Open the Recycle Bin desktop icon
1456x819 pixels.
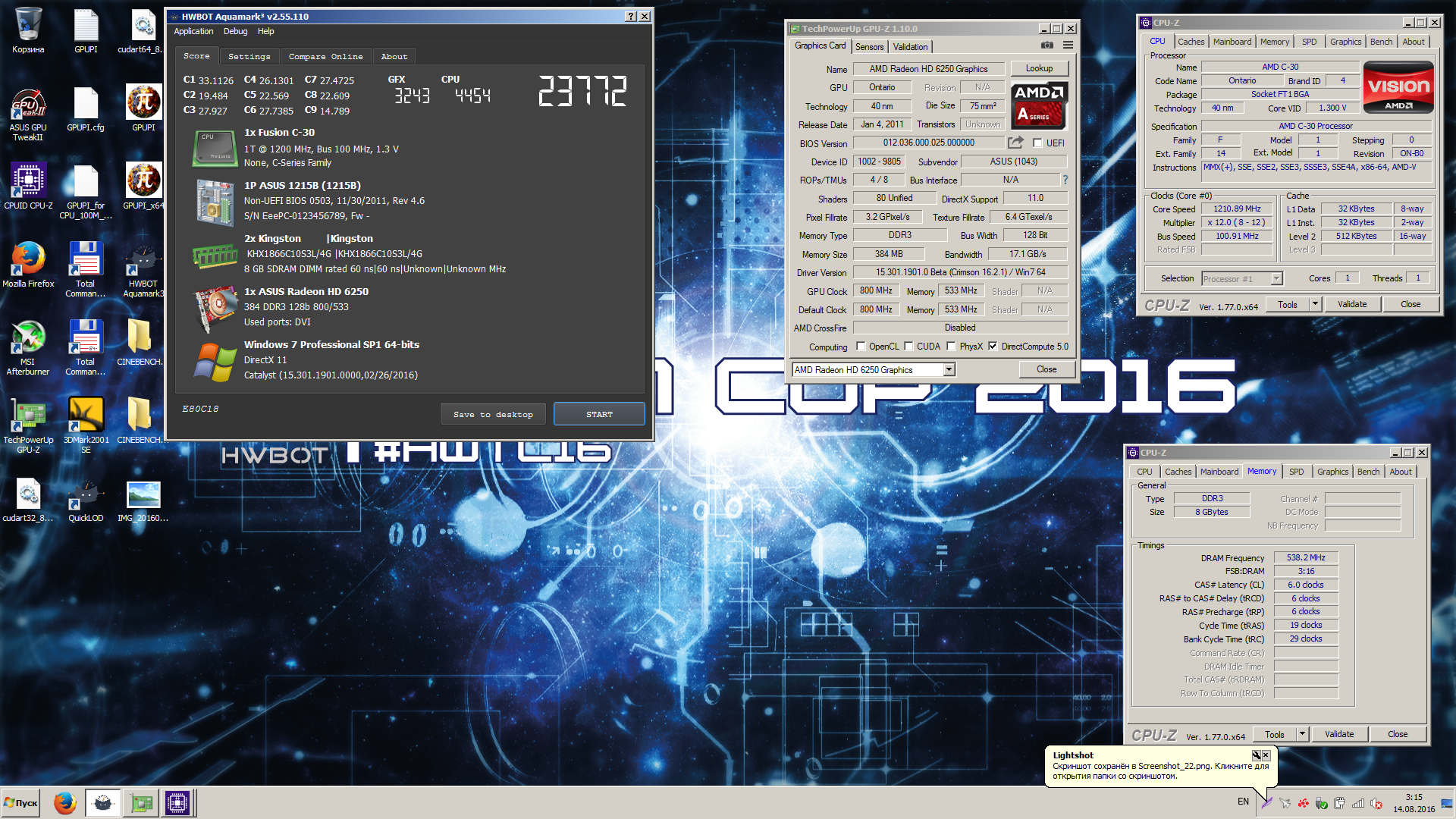click(28, 31)
